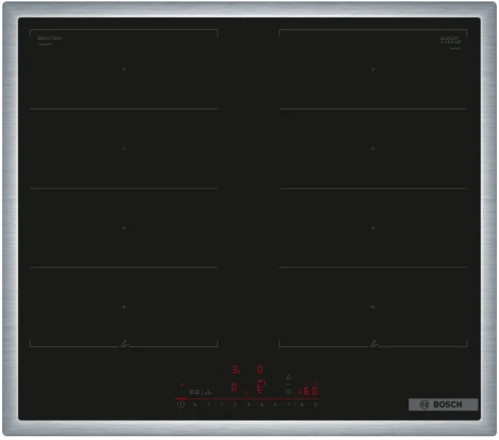Tap the main power on/off button
The width and height of the screenshot is (499, 440).
[181, 405]
